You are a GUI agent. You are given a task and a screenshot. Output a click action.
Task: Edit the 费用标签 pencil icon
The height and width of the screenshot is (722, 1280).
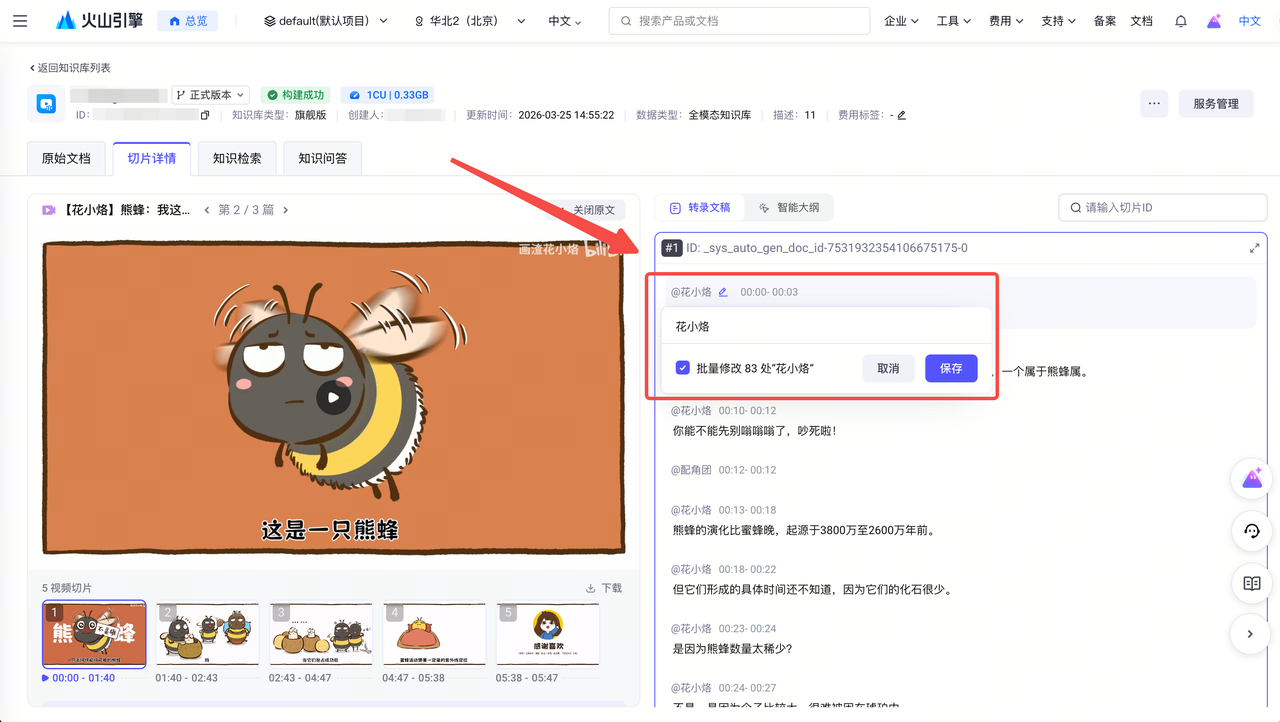[x=901, y=115]
